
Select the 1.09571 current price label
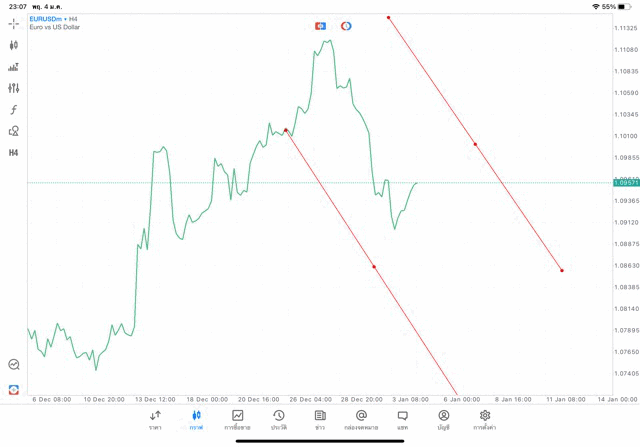[x=627, y=183]
